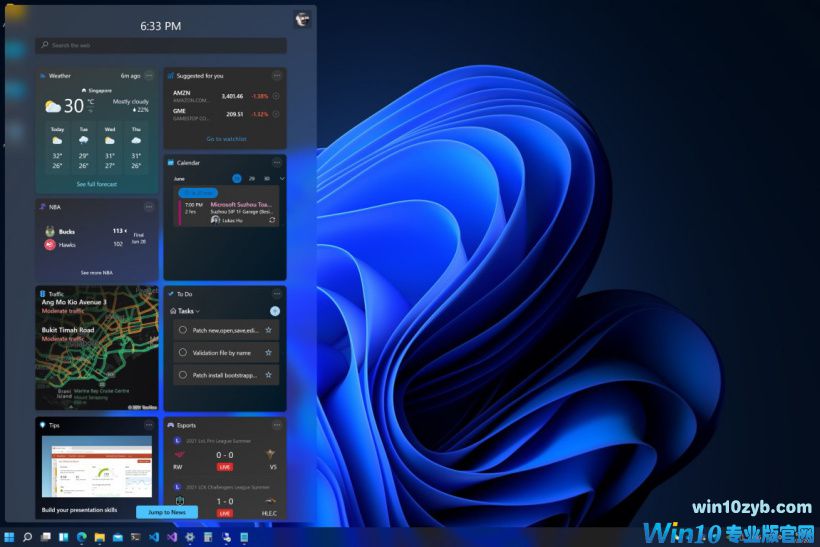Screen dimensions: 820x547
Task: Click the Search the web field
Action: (x=161, y=45)
